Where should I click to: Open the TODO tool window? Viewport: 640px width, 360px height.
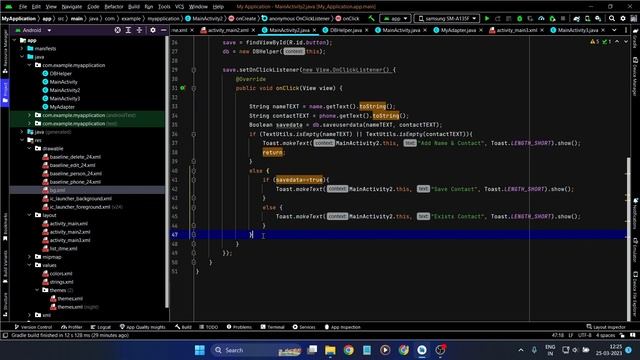pyautogui.click(x=209, y=327)
